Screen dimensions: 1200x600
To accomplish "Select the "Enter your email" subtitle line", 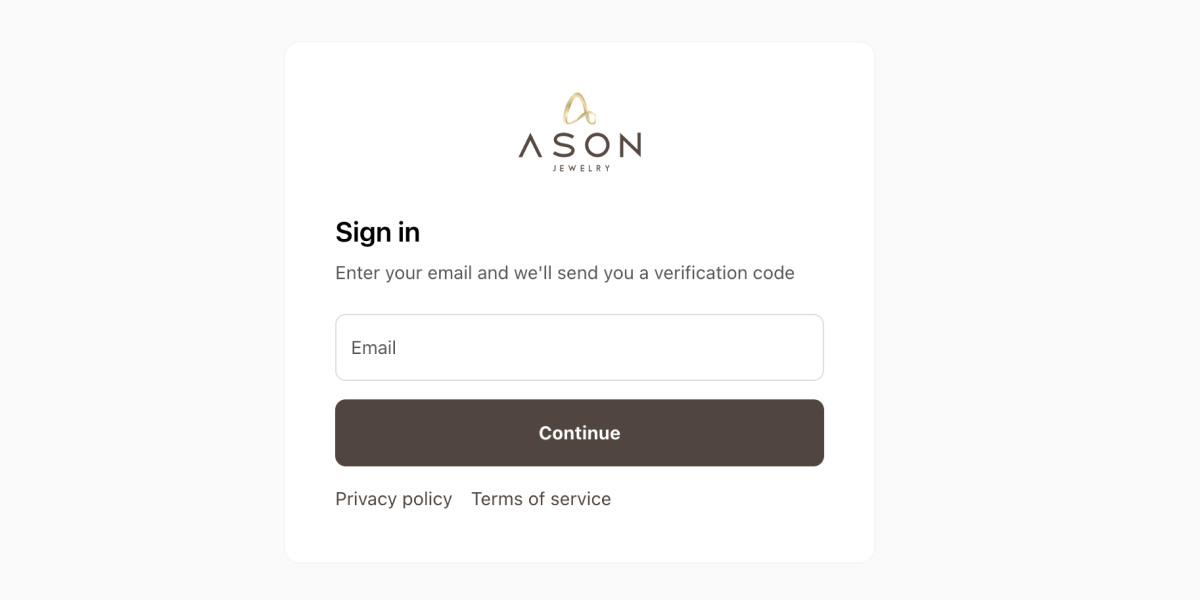I will click(564, 273).
